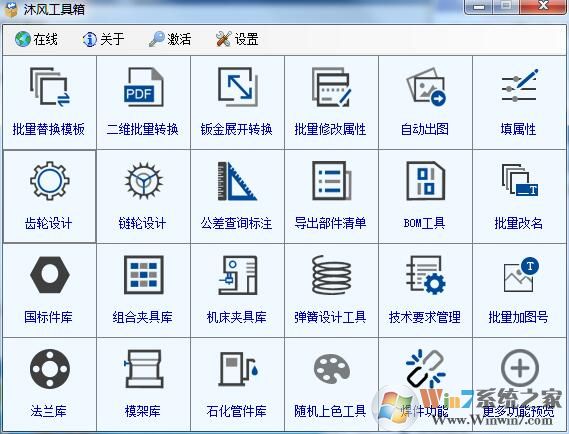The height and width of the screenshot is (434, 569).
Task: Click the 更多功能预览 plus icon
Action: 520,368
